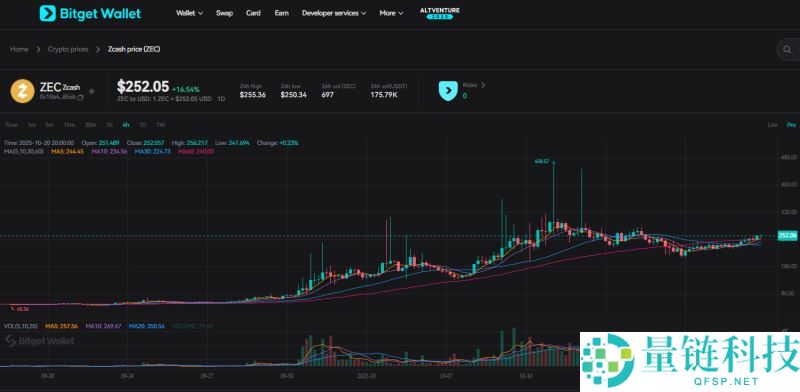Click the MA10: 234.56 price indicator
This screenshot has width=800, height=392.
109,152
